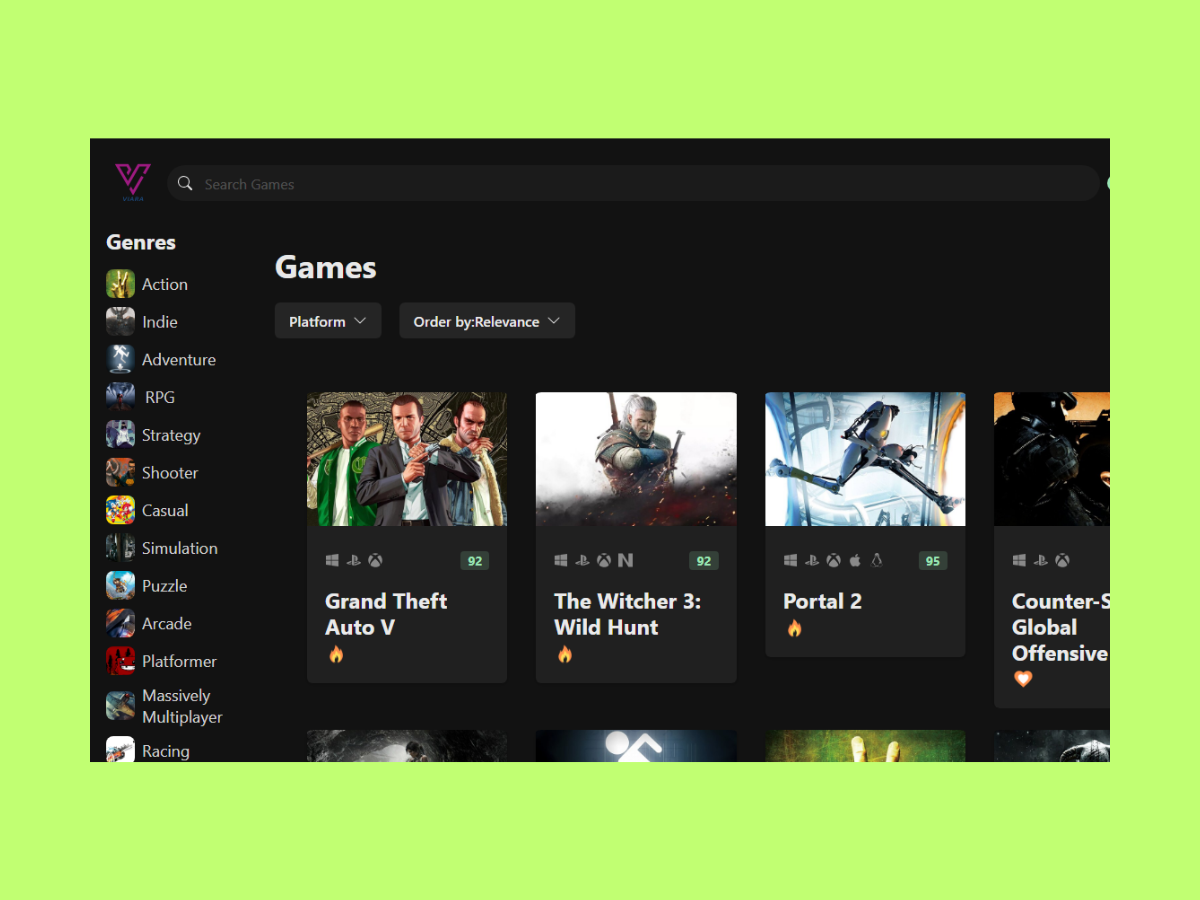Click the Search Games input field

[x=634, y=184]
